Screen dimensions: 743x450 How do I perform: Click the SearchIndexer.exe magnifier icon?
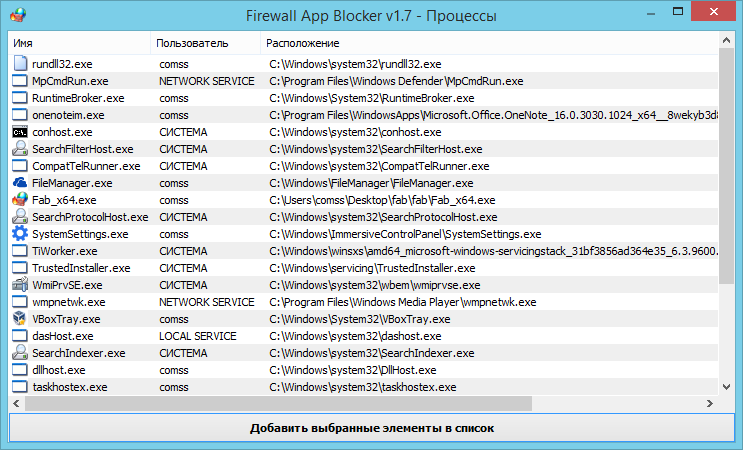point(20,353)
